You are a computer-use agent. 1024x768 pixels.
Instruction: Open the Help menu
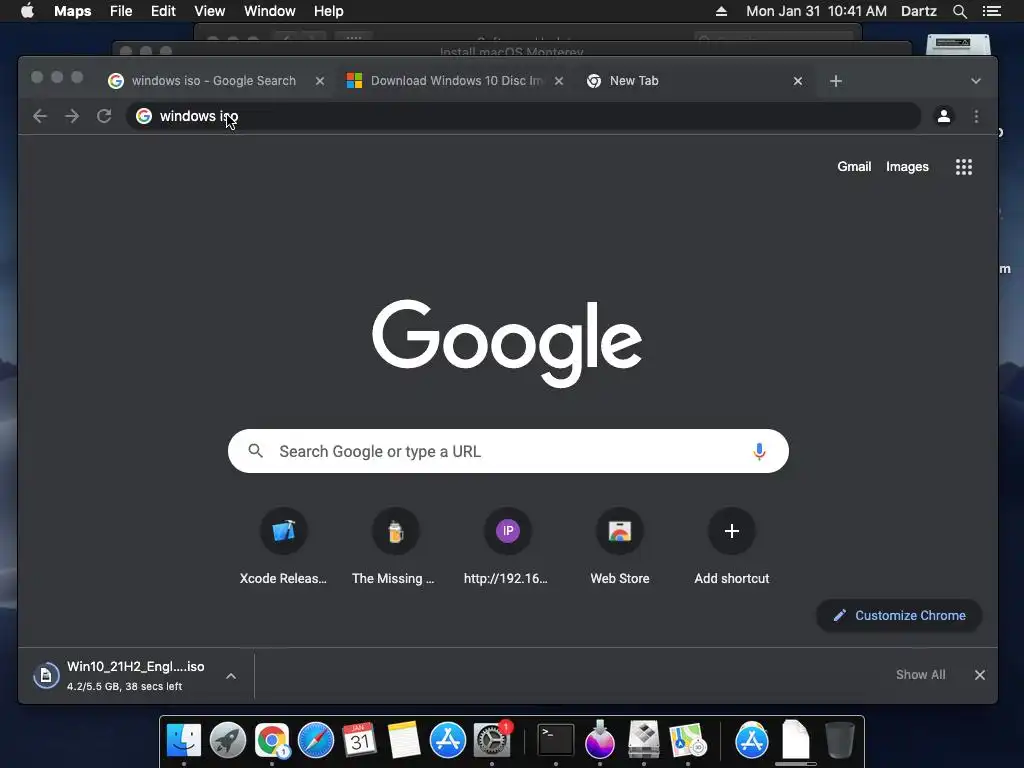328,11
